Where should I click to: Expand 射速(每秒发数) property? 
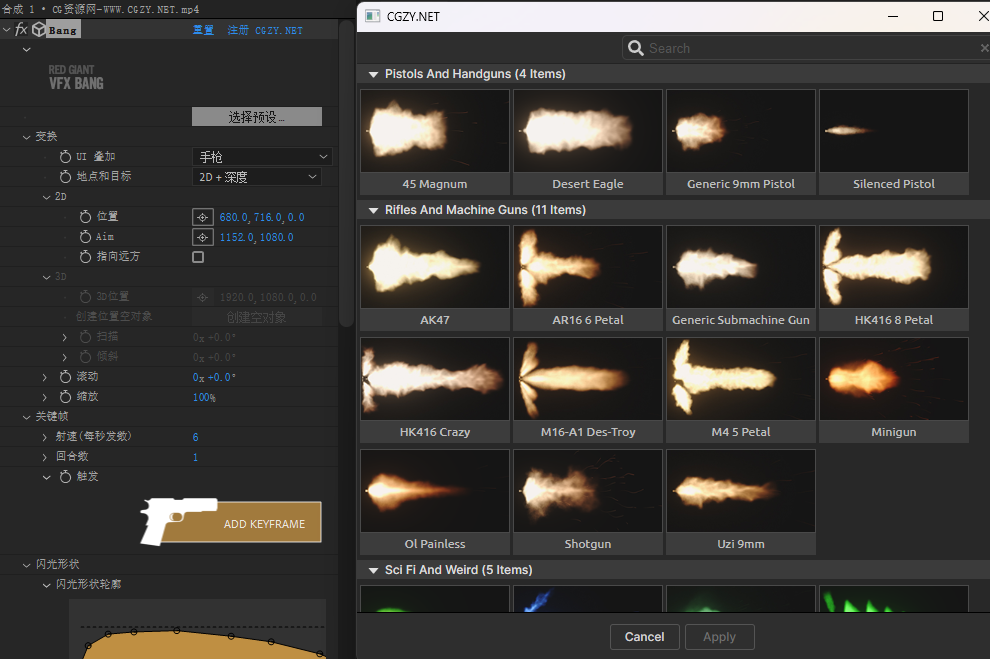[45, 437]
